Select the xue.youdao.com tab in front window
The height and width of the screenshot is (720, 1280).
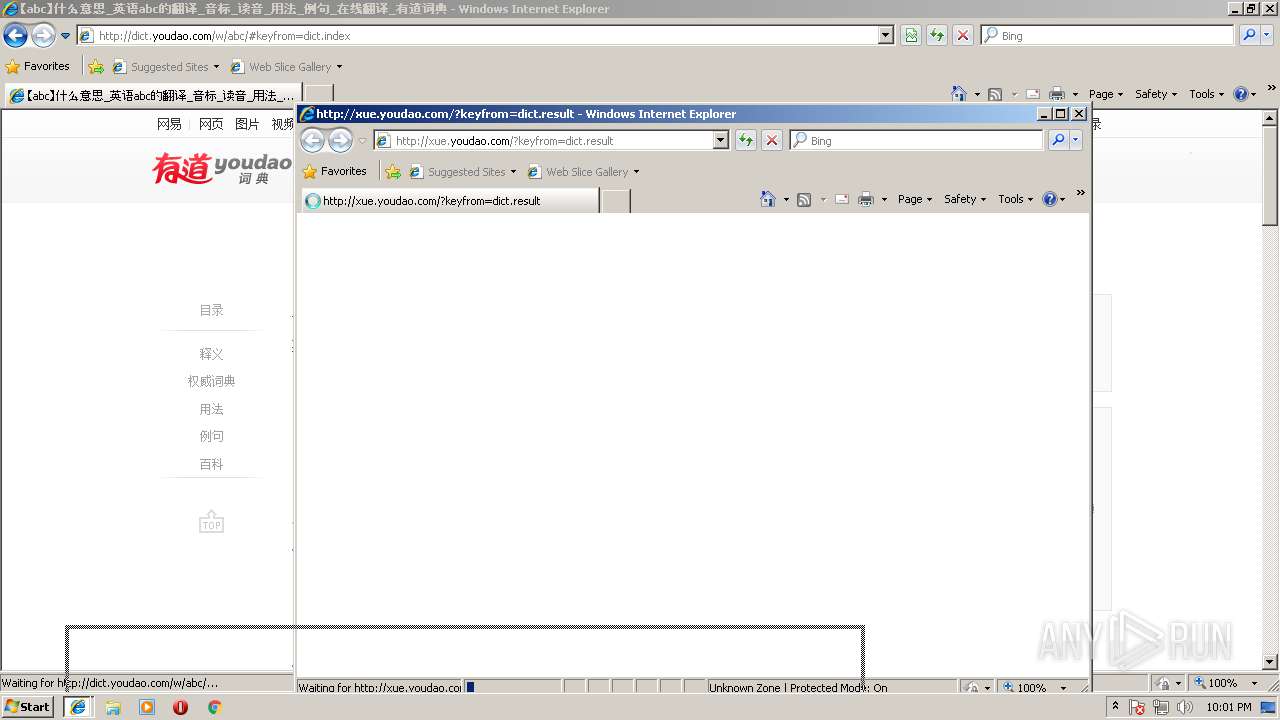pyautogui.click(x=449, y=201)
